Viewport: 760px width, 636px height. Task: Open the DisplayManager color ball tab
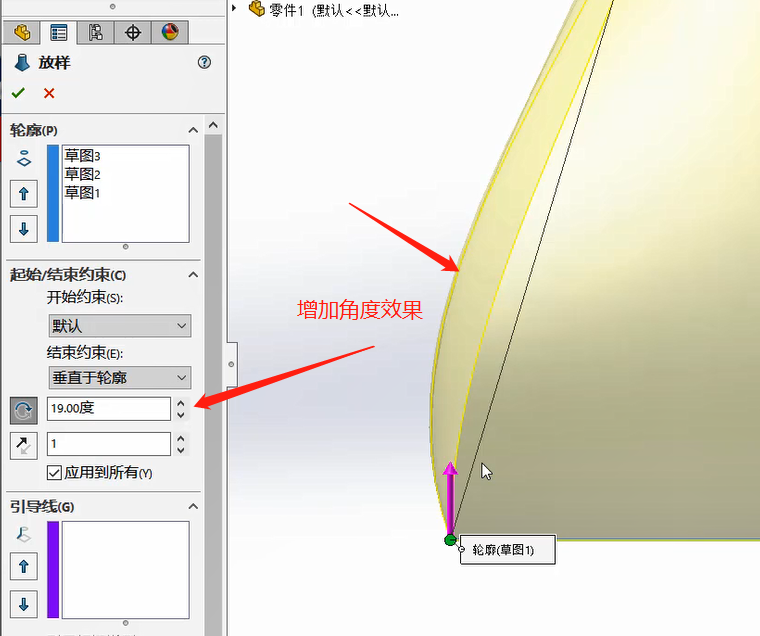pos(170,32)
